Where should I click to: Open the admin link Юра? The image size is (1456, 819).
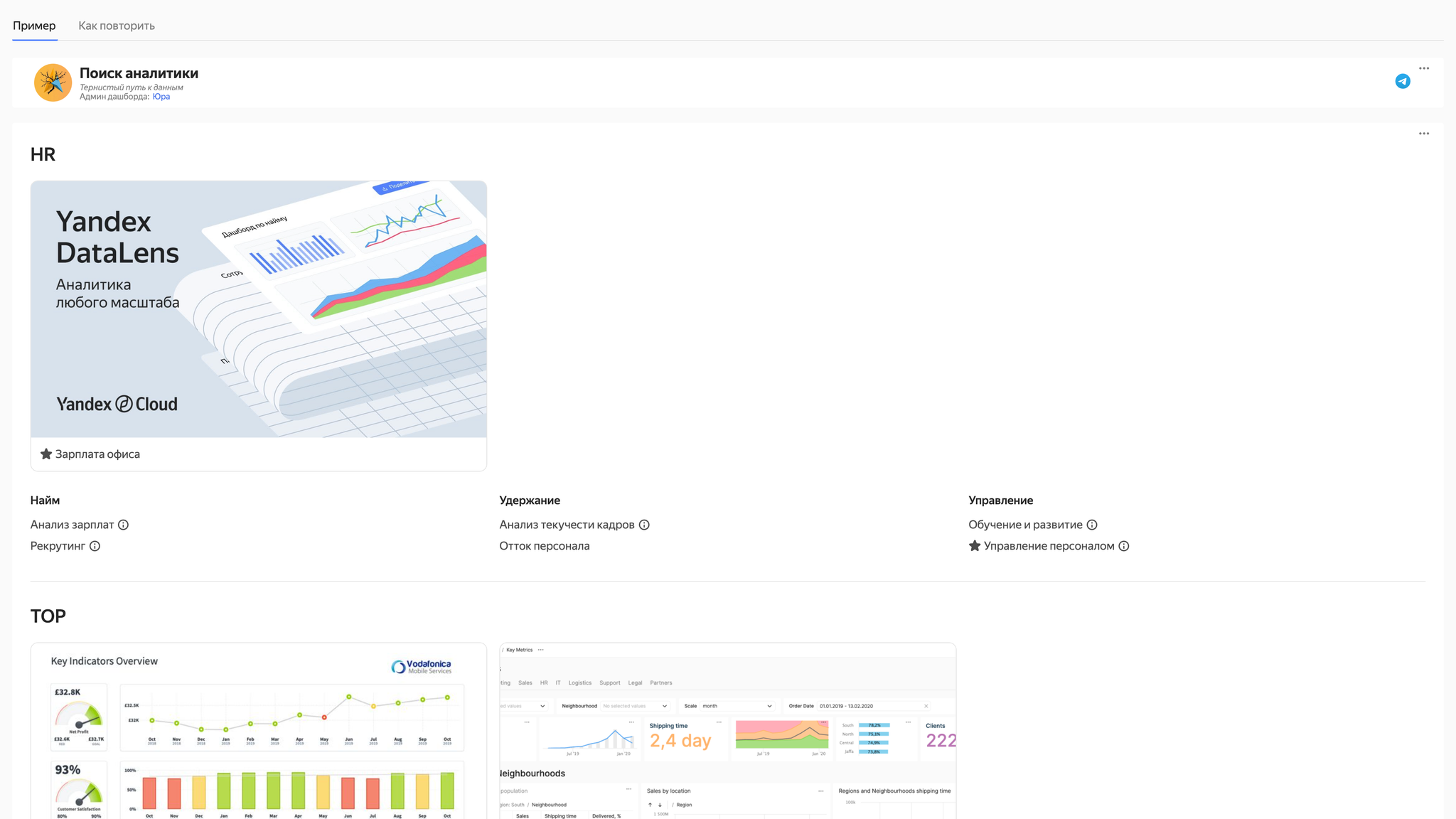[161, 97]
